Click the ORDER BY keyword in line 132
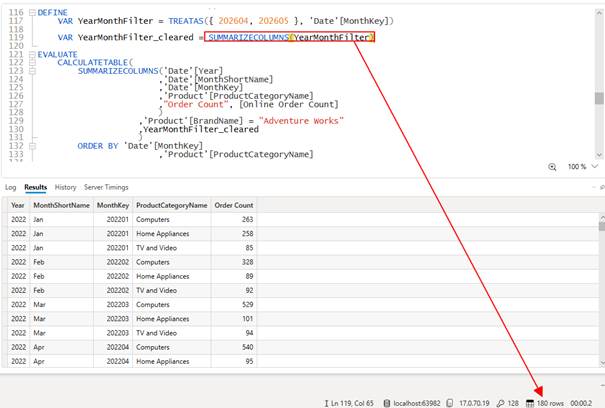605x408 pixels. [x=98, y=146]
